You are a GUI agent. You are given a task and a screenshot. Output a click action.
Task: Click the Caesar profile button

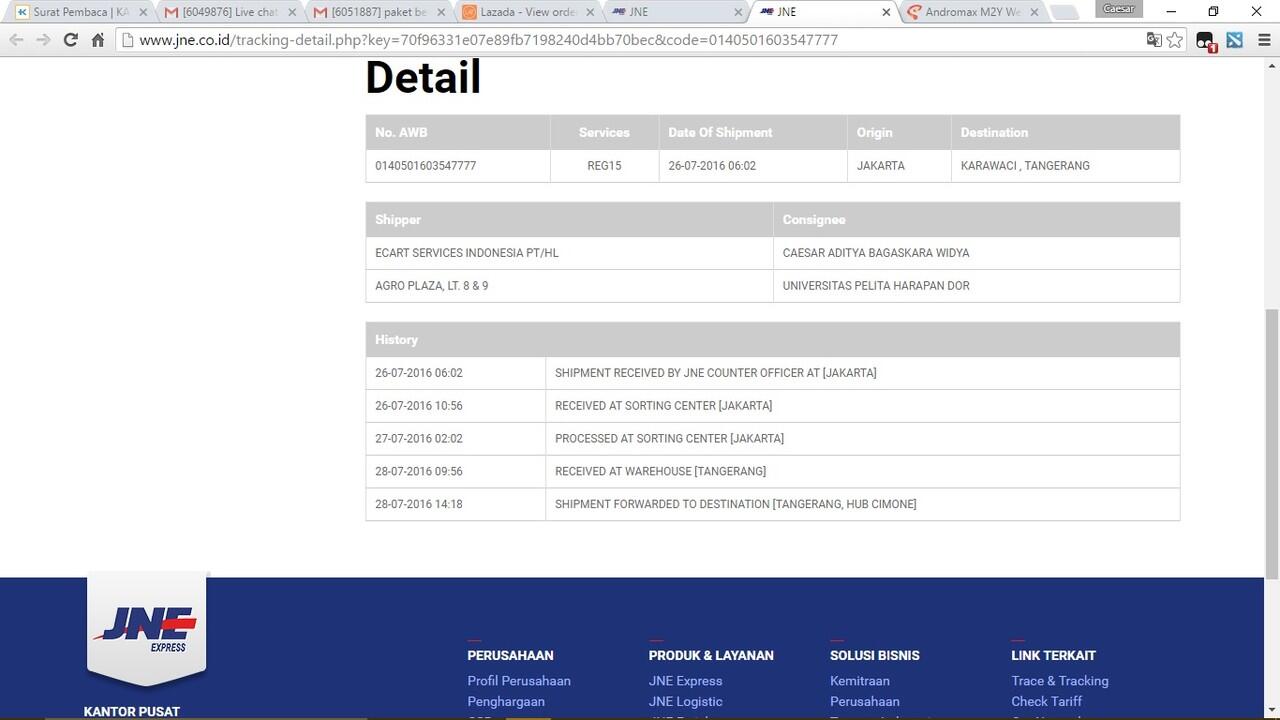tap(1119, 9)
